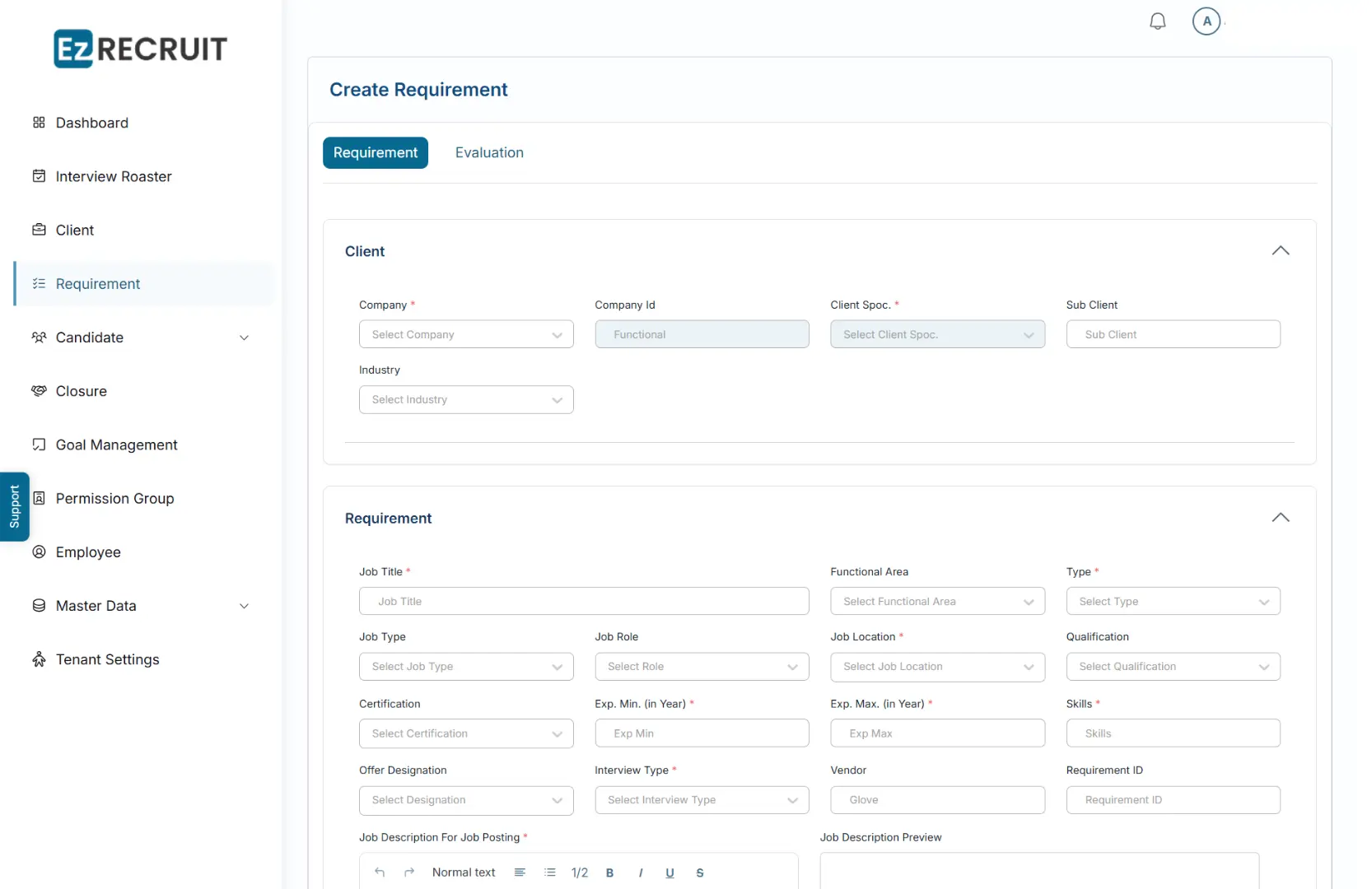Click the Support side tab
Image resolution: width=1372 pixels, height=889 pixels.
pos(14,506)
